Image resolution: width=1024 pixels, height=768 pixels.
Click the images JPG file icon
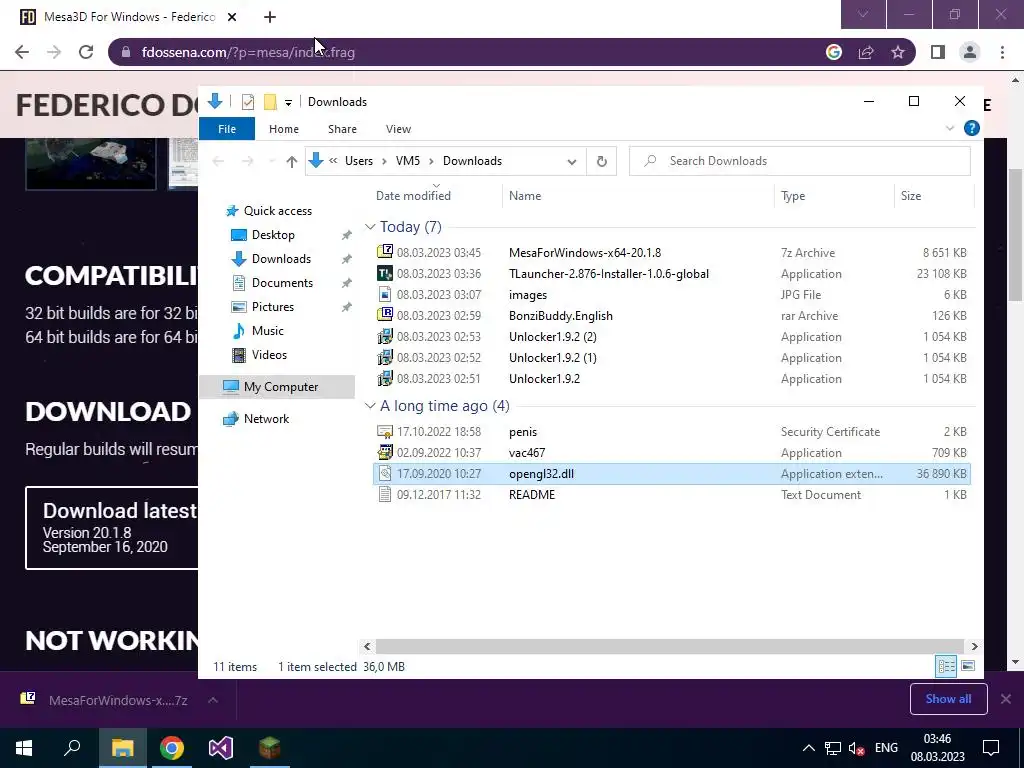pyautogui.click(x=385, y=294)
